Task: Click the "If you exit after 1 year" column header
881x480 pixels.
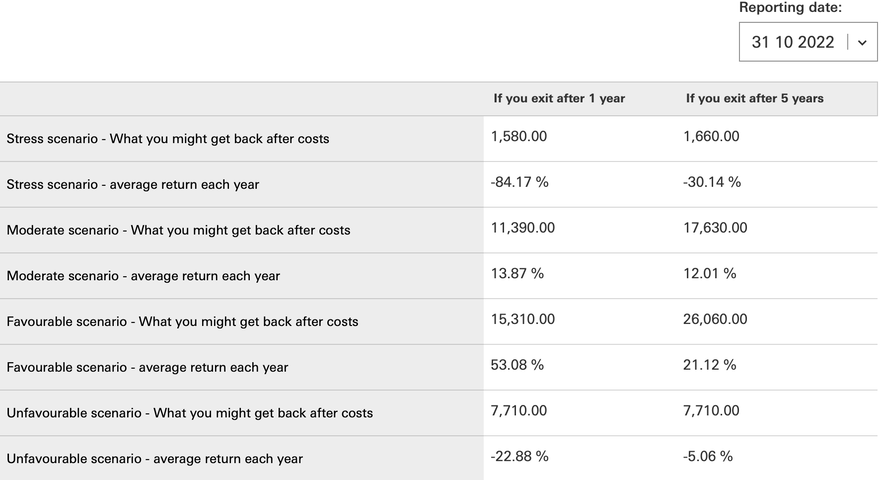Action: (x=559, y=99)
